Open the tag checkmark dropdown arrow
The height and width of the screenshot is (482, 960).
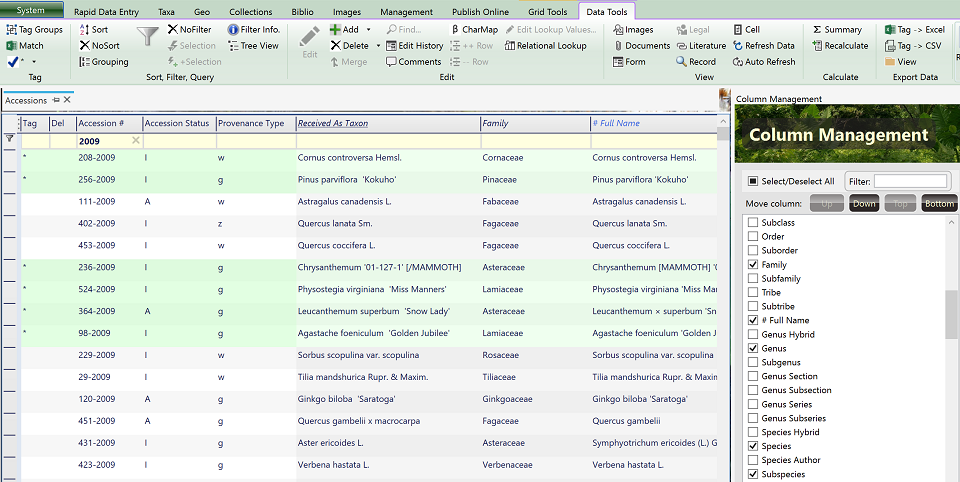34,61
